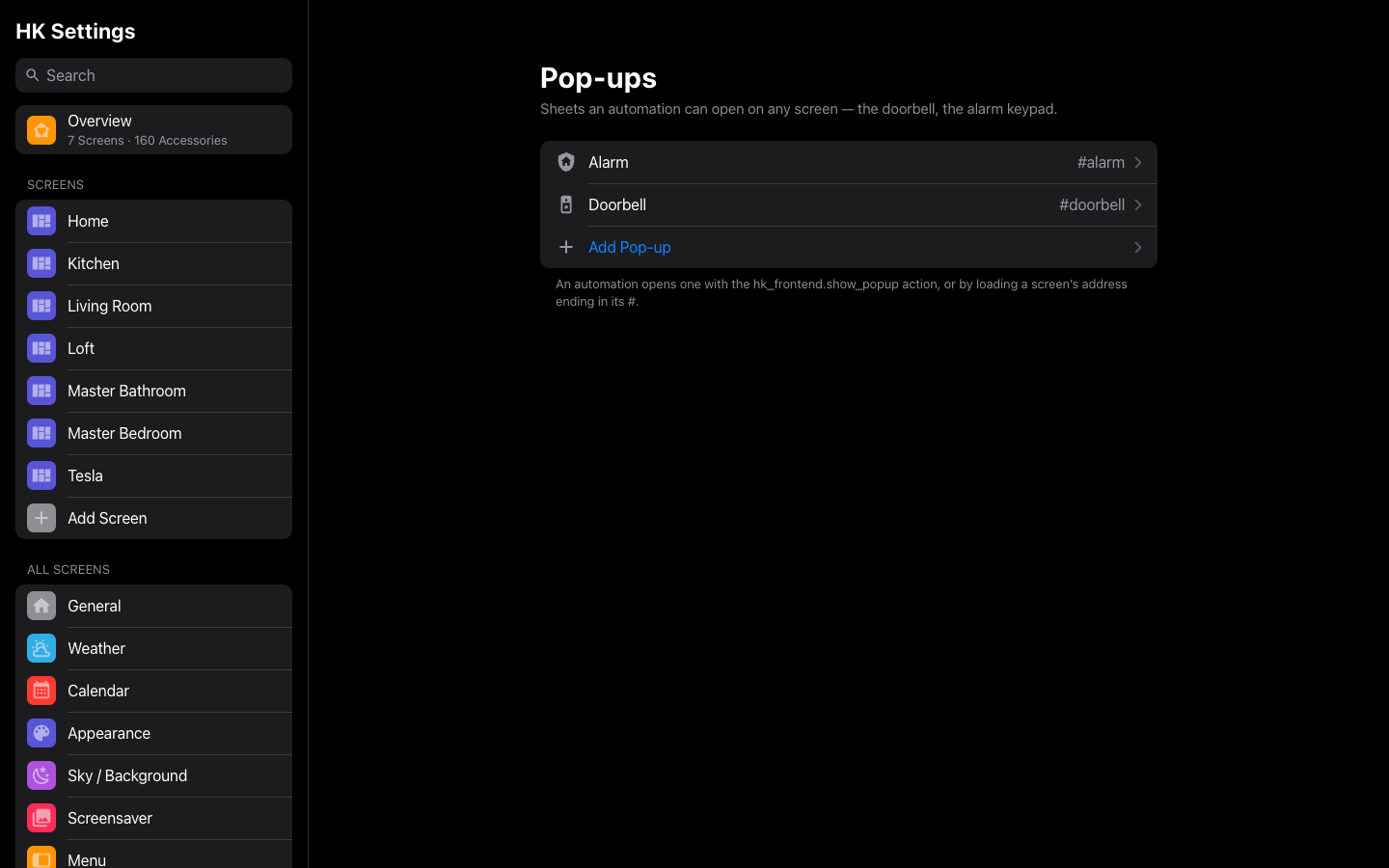Open Weather settings
1389x868 pixels.
[153, 648]
